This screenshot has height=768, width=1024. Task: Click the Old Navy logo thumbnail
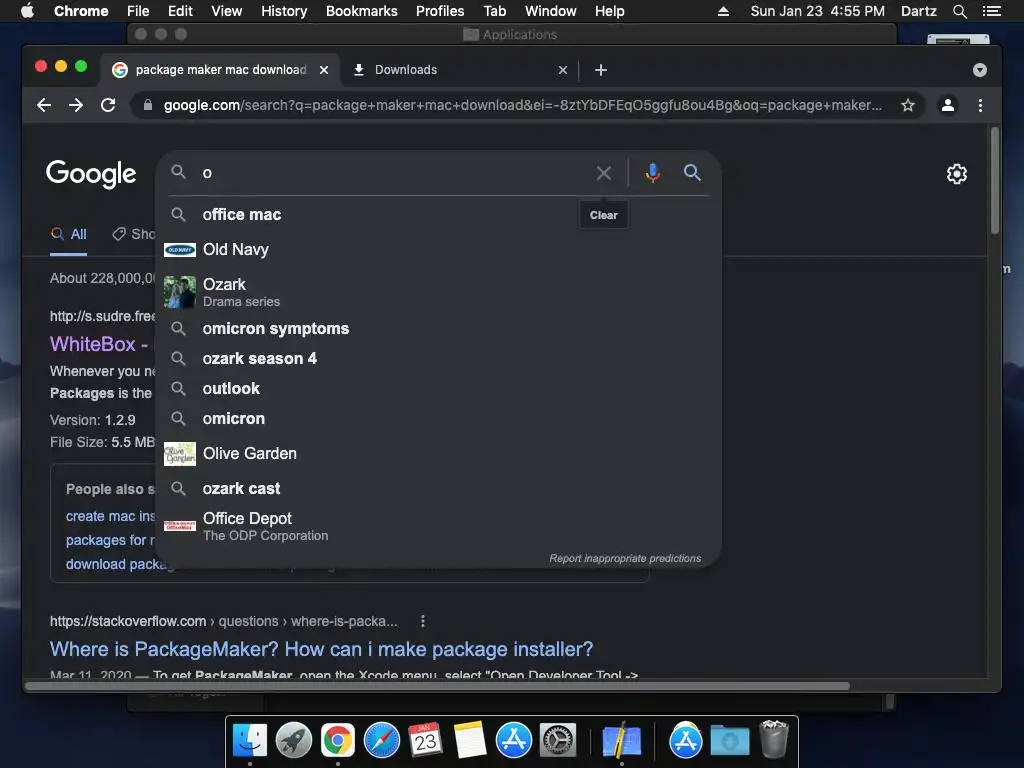[x=180, y=249]
